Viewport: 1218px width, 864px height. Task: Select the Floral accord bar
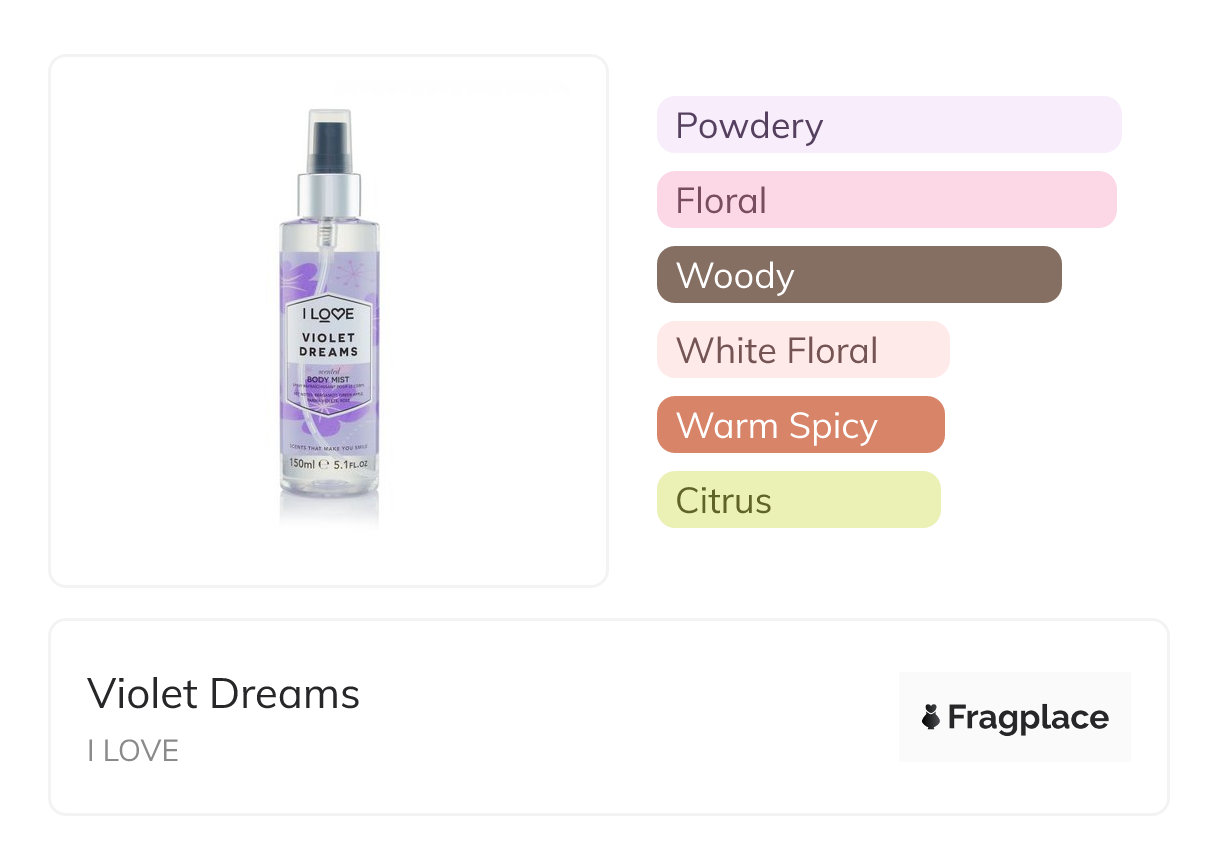(886, 200)
